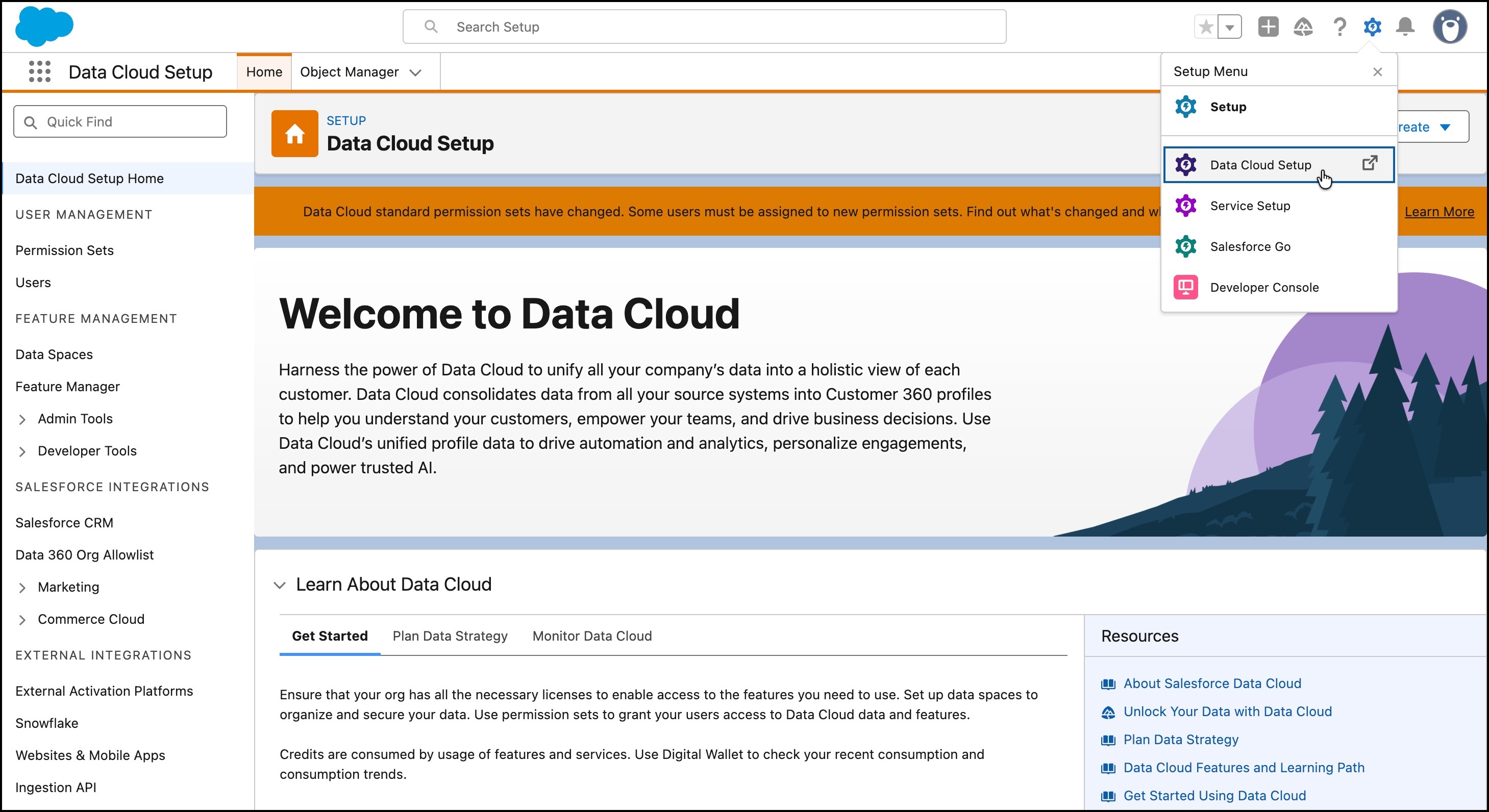Expand the Commerce Cloud tree node

click(22, 620)
